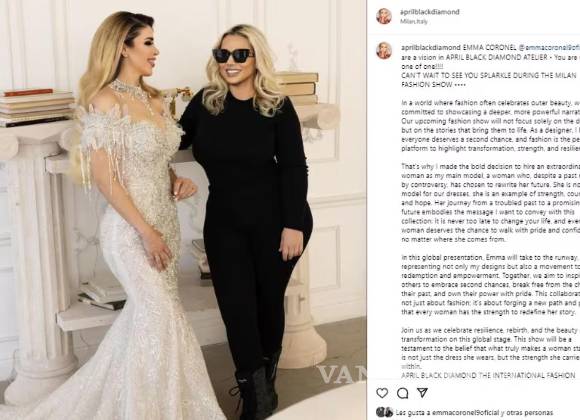This screenshot has width=580, height=420.
Task: Click the heart like icon
Action: (x=382, y=393)
